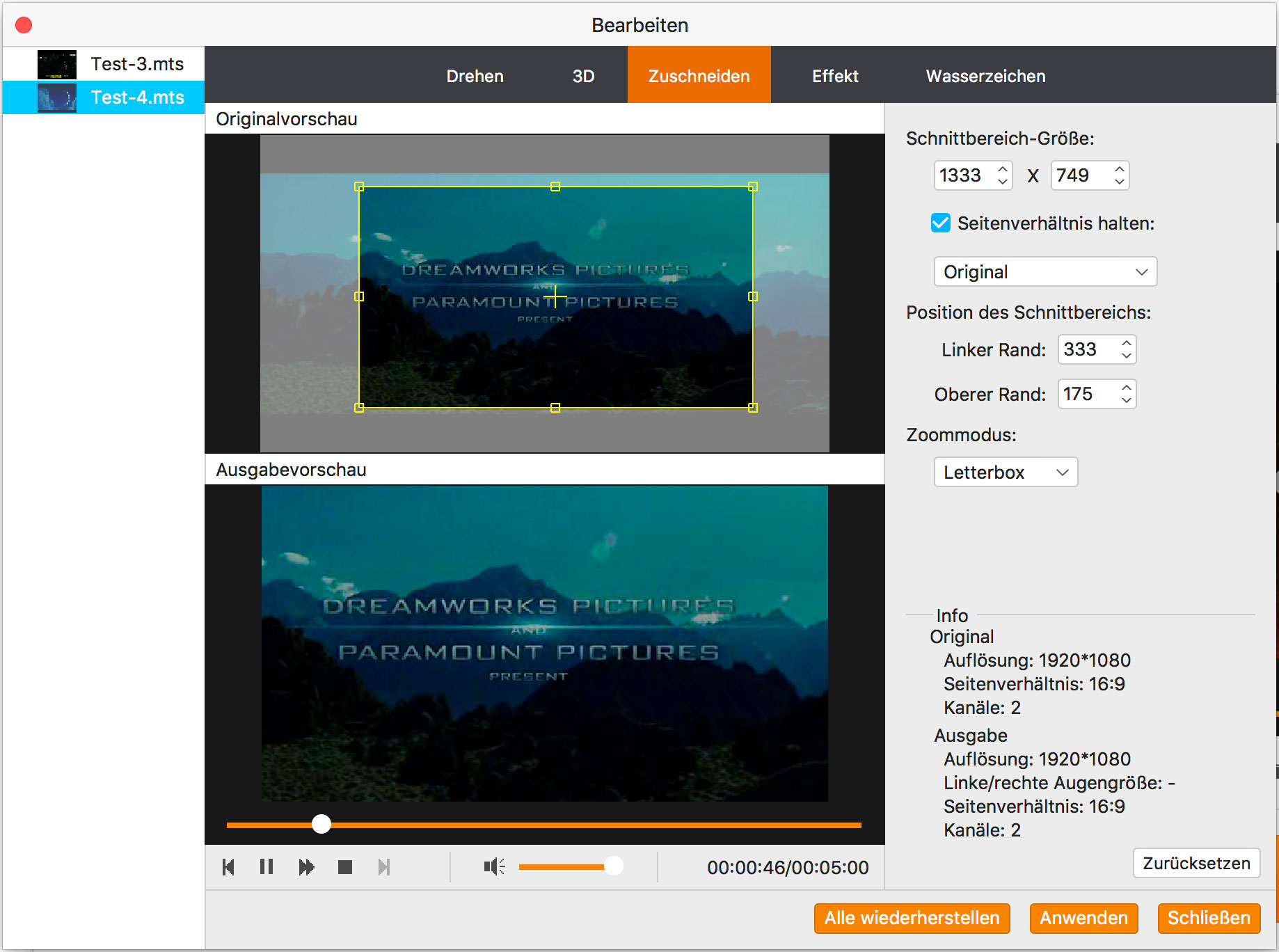
Task: Increase crop height with up arrow
Action: pyautogui.click(x=1120, y=169)
